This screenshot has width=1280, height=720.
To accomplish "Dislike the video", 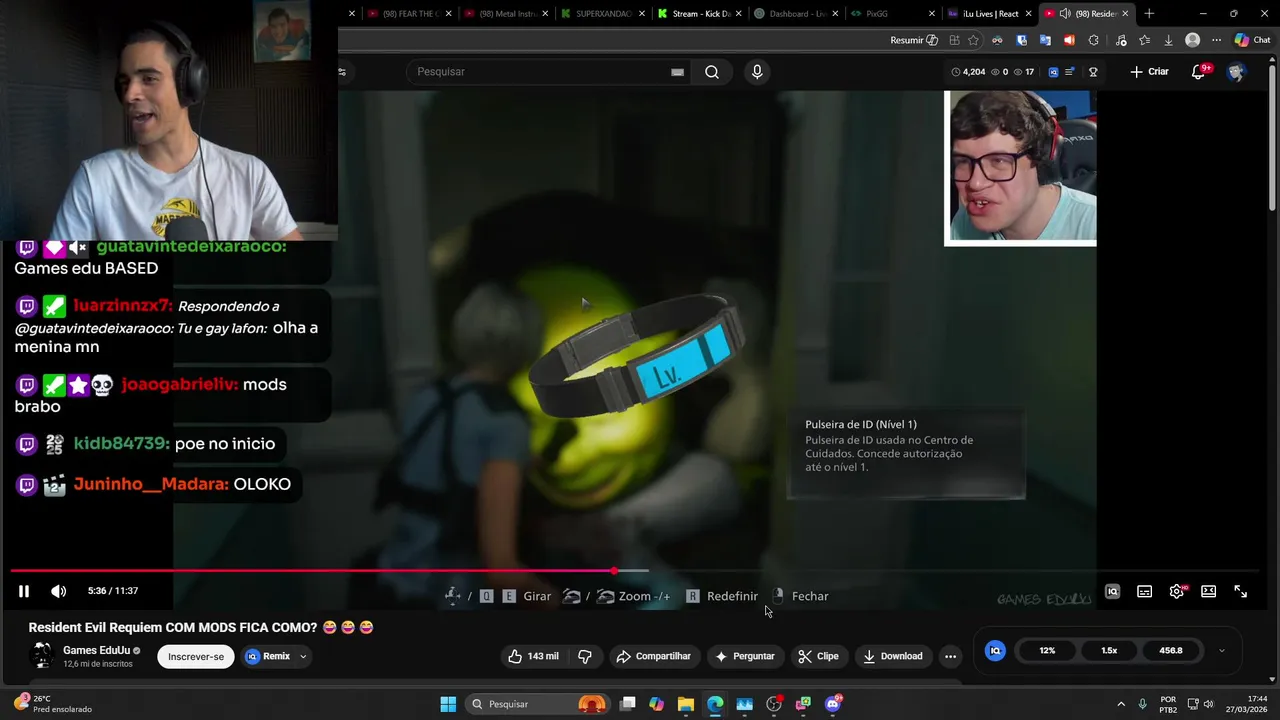I will pos(585,656).
